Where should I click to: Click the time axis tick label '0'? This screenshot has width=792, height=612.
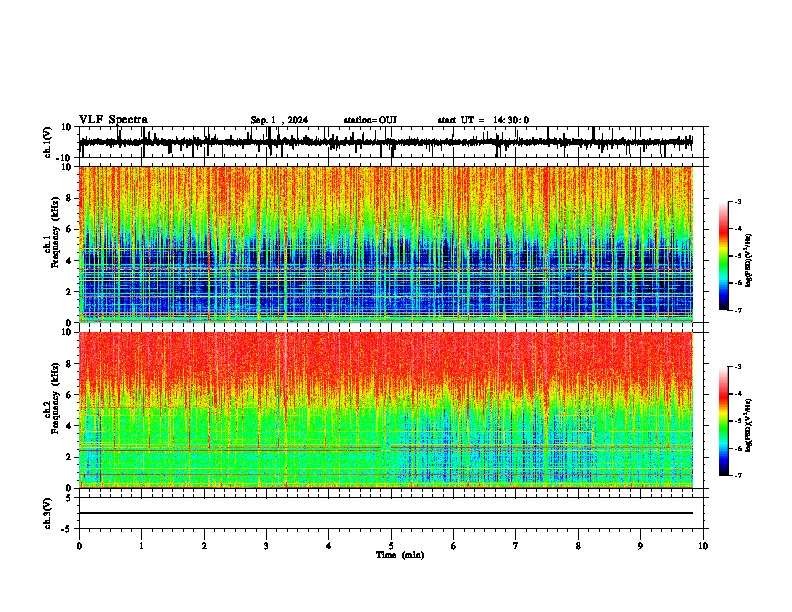79,546
